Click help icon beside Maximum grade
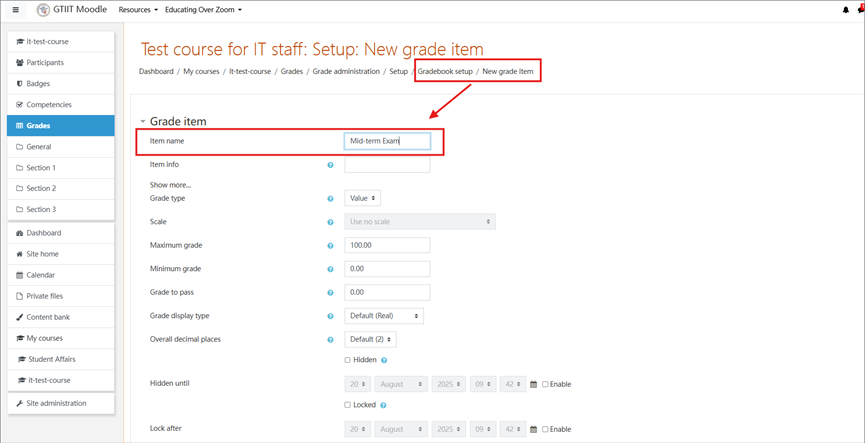865x443 pixels. 330,245
